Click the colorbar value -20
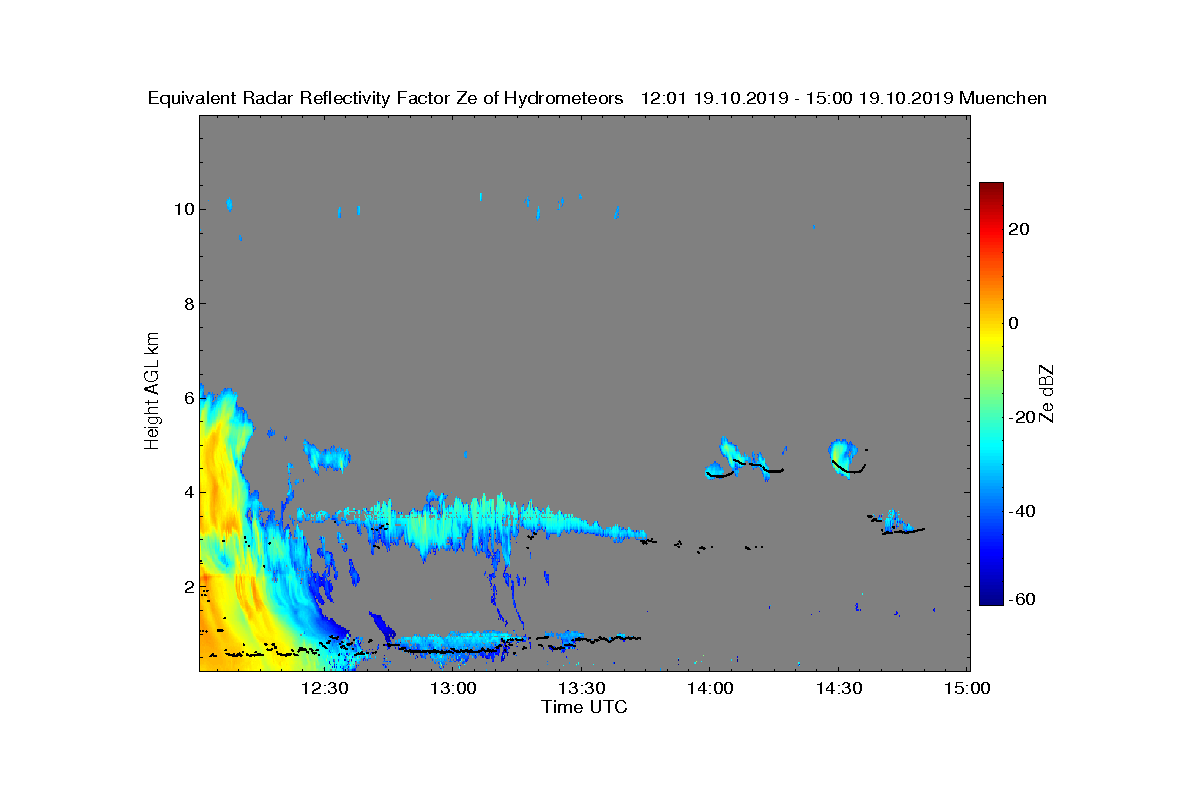The width and height of the screenshot is (1200, 800). (1023, 417)
